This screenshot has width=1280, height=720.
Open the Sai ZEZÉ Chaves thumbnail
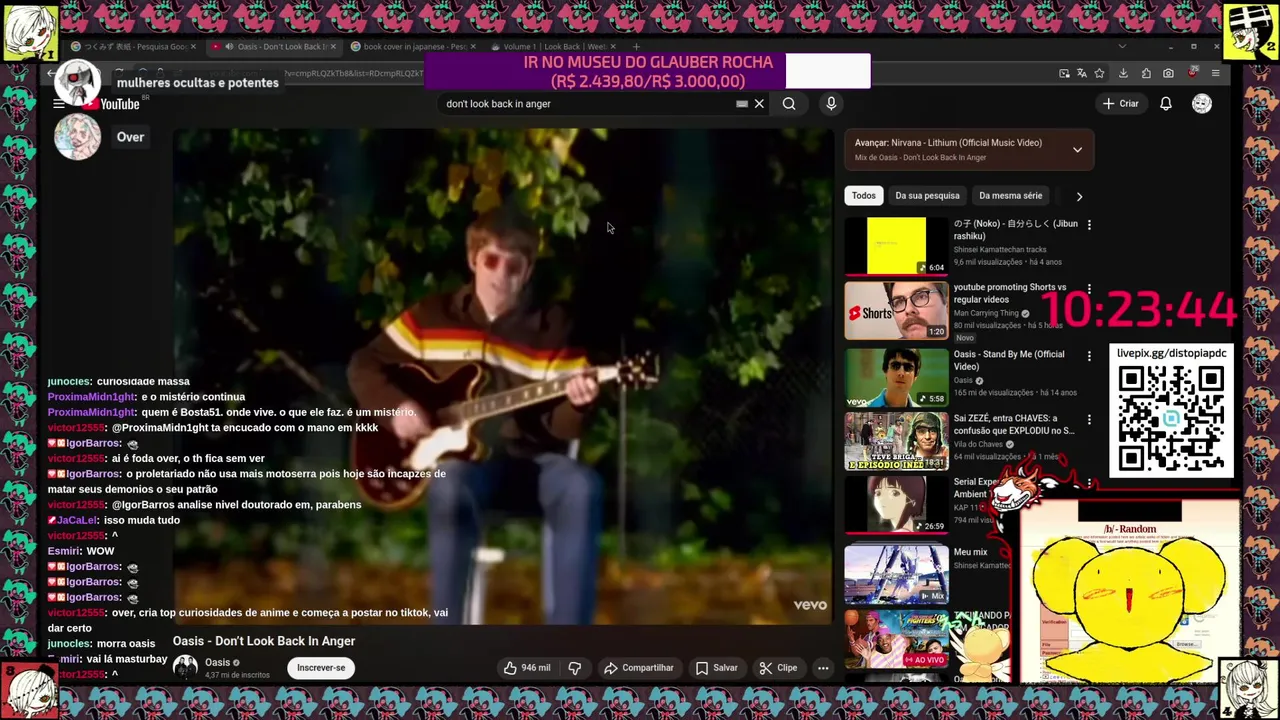896,441
